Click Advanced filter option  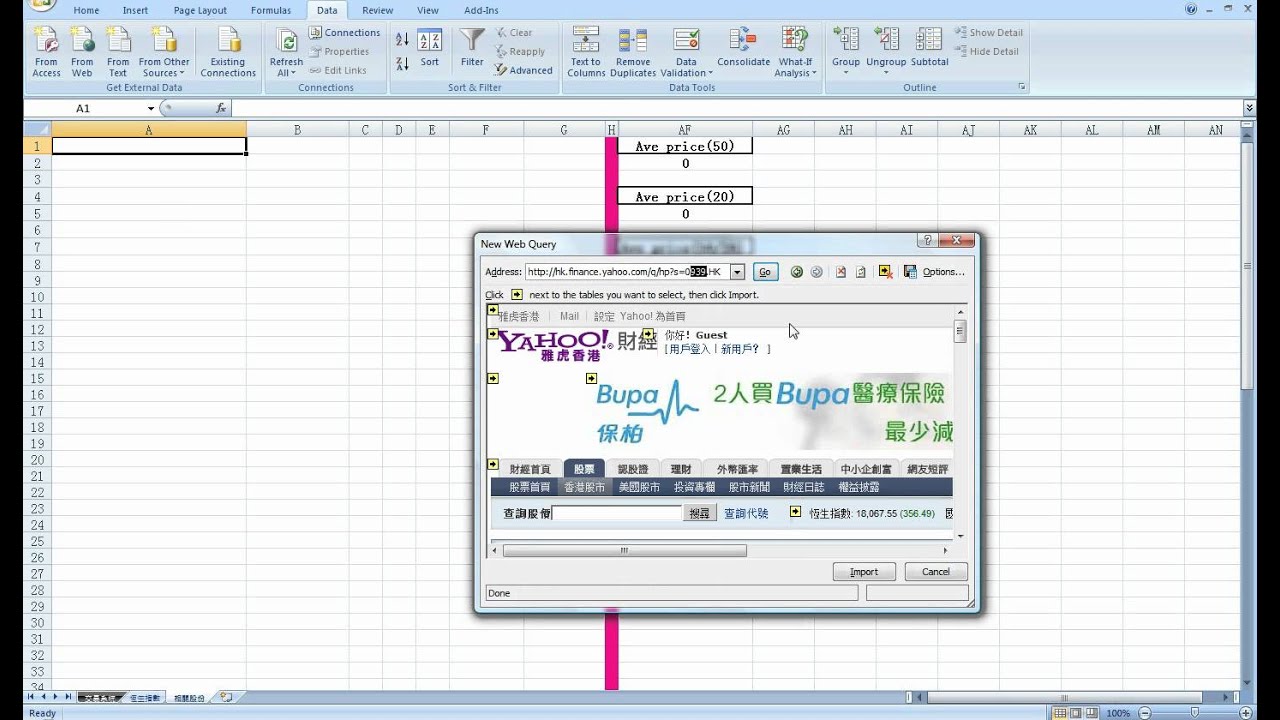click(x=523, y=70)
